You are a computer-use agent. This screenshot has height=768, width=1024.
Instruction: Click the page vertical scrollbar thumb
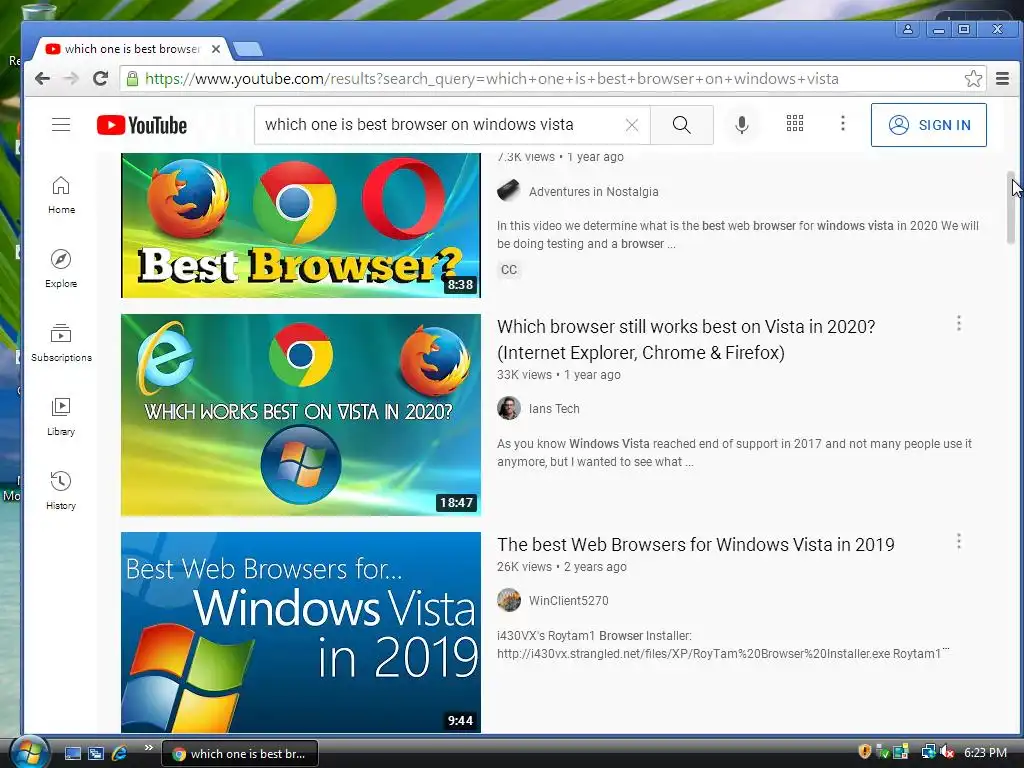[1011, 208]
